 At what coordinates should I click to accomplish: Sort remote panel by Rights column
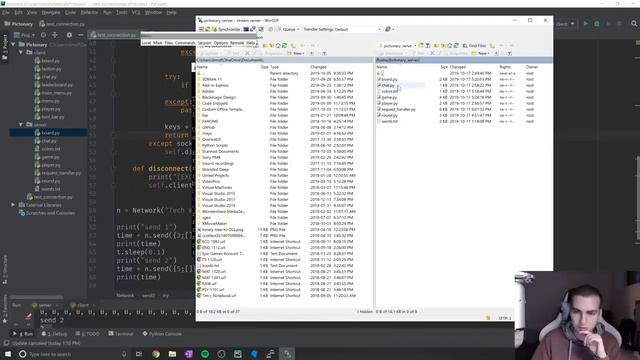tap(505, 67)
